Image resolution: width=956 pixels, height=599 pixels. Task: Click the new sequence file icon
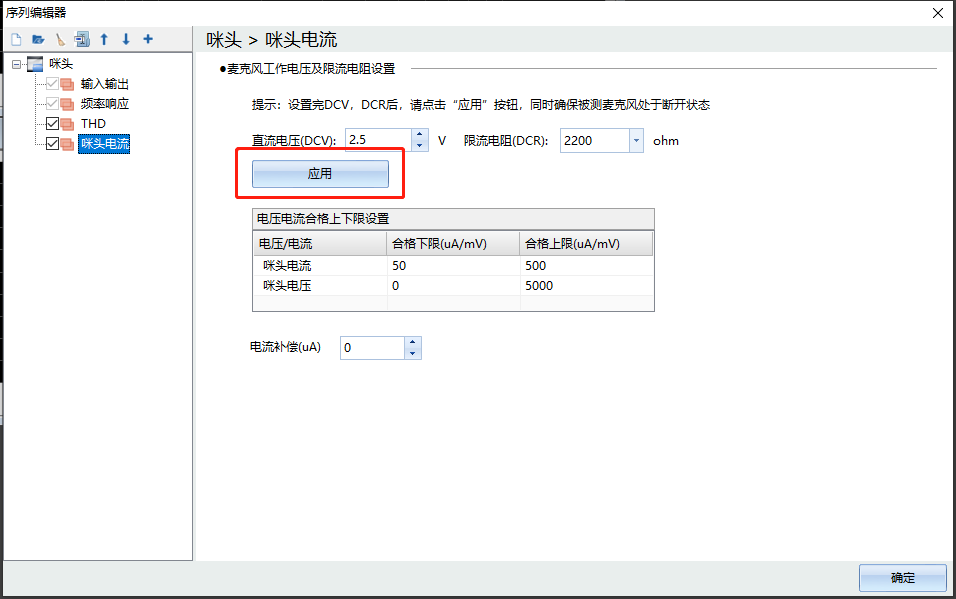tap(16, 40)
